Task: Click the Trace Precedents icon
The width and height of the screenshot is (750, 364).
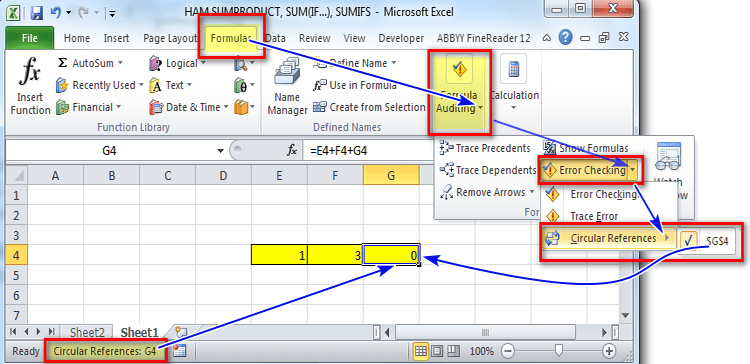Action: coord(446,148)
